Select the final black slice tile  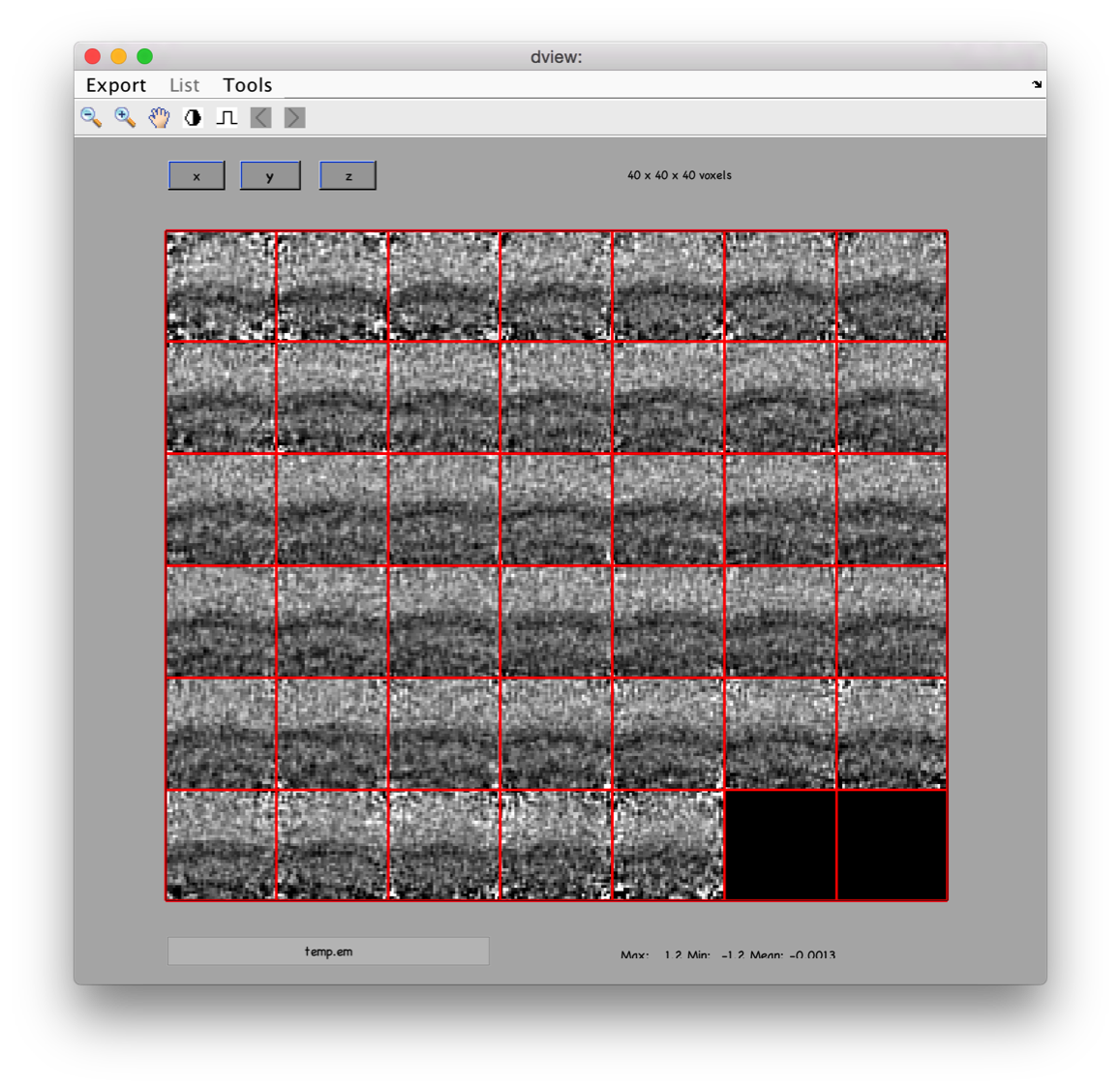click(893, 845)
